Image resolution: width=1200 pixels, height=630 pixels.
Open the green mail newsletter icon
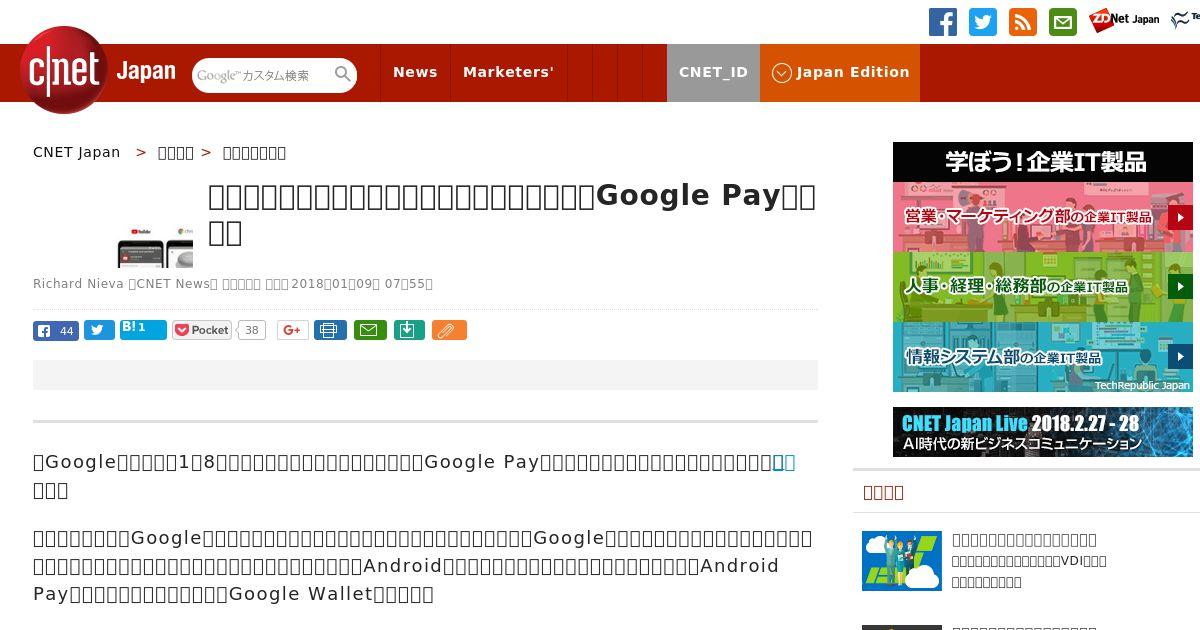(1063, 22)
